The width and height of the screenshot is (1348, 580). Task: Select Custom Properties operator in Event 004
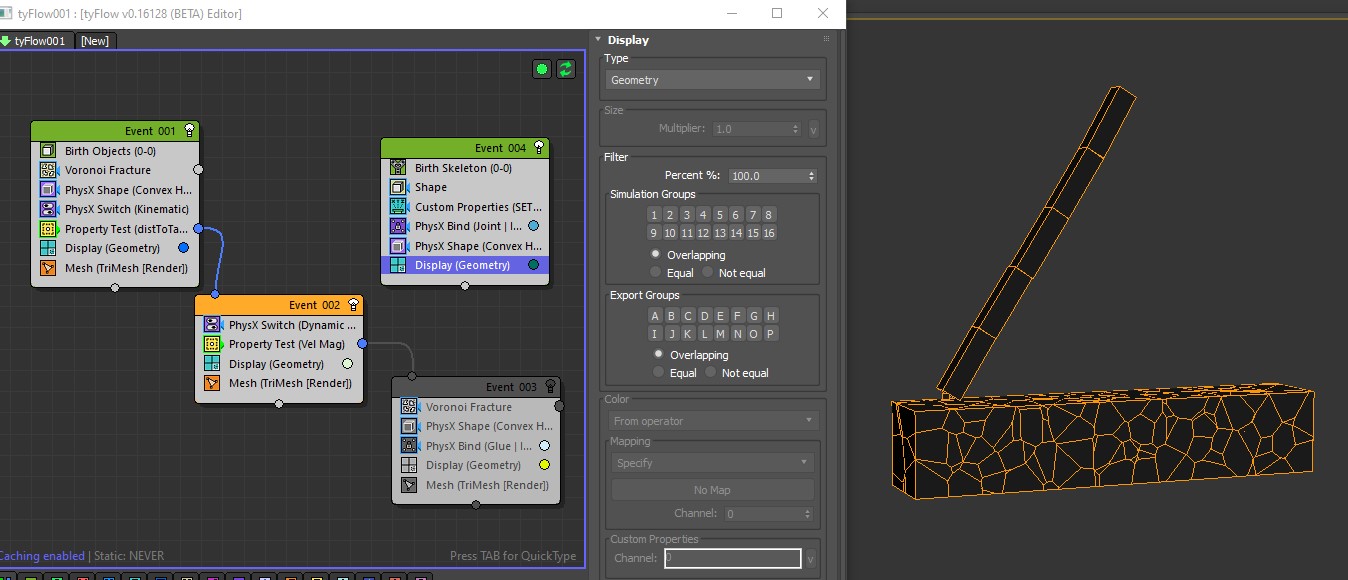coord(478,207)
